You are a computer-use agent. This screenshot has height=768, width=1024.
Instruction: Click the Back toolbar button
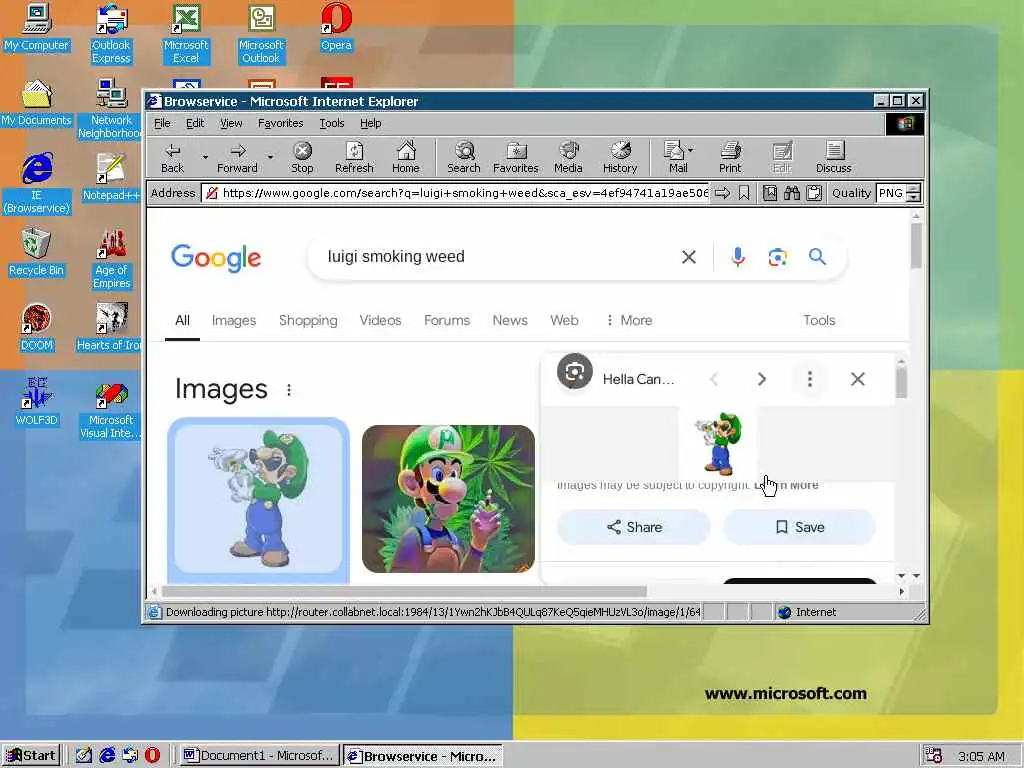(x=172, y=158)
